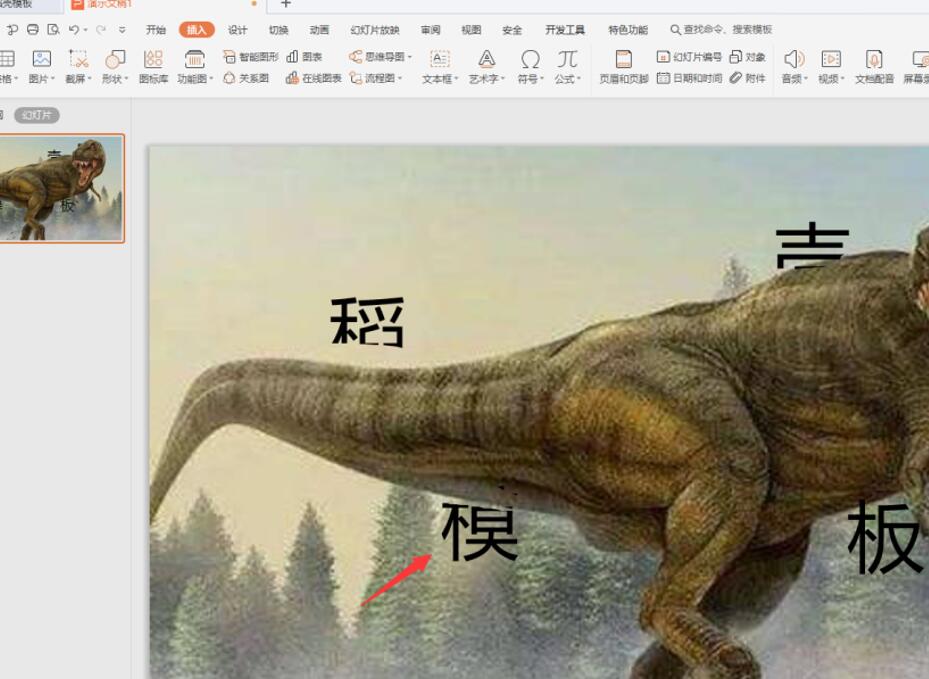Click the undo arrow icon

74,29
